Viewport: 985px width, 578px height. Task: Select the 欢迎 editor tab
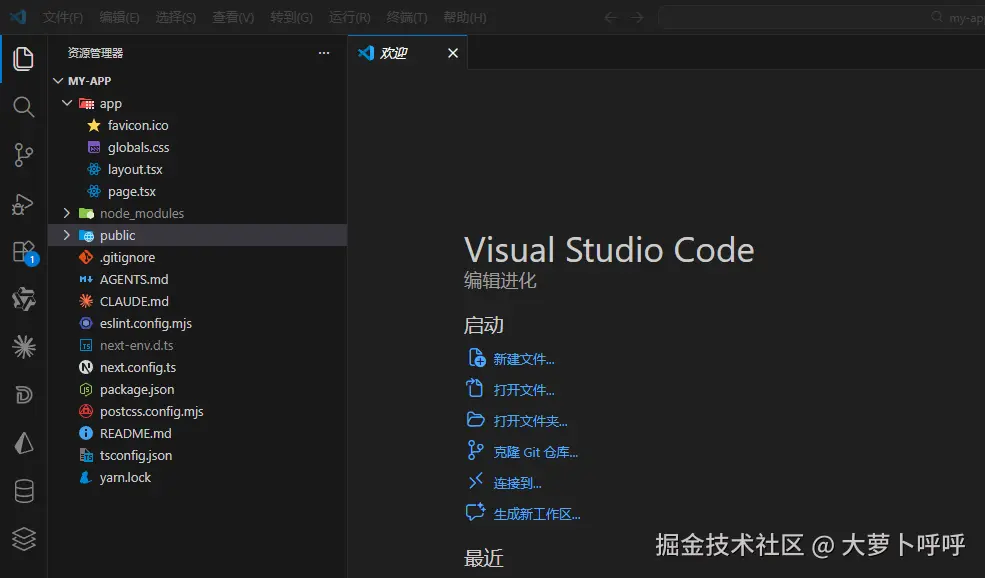pos(407,53)
